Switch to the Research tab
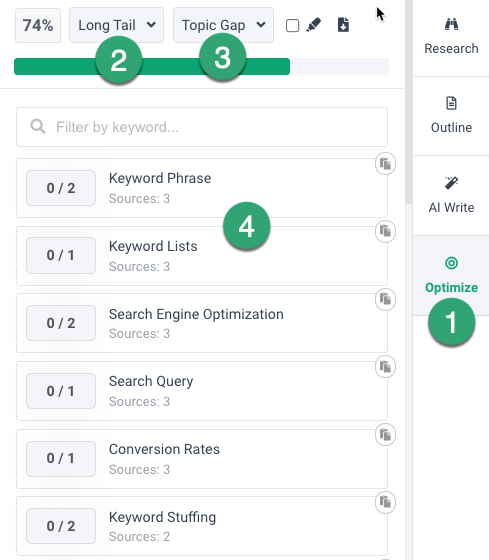The height and width of the screenshot is (560, 489). click(x=451, y=37)
